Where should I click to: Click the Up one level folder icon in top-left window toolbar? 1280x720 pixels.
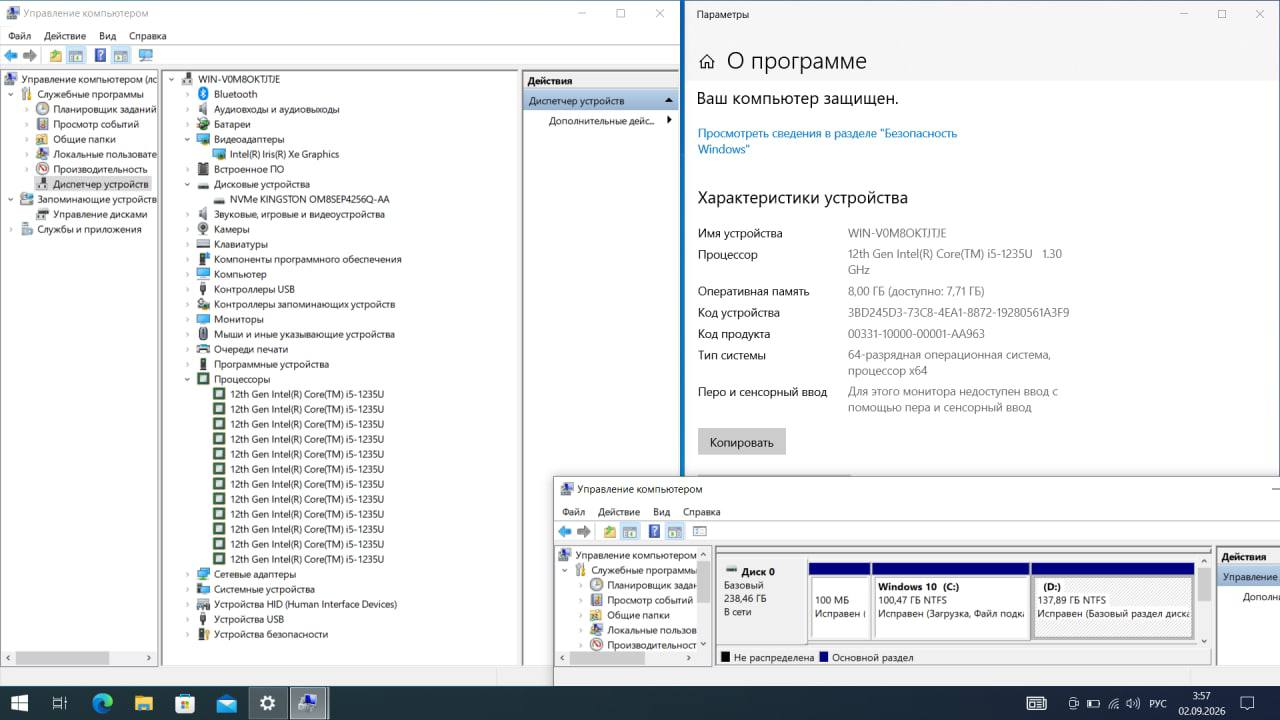point(56,56)
